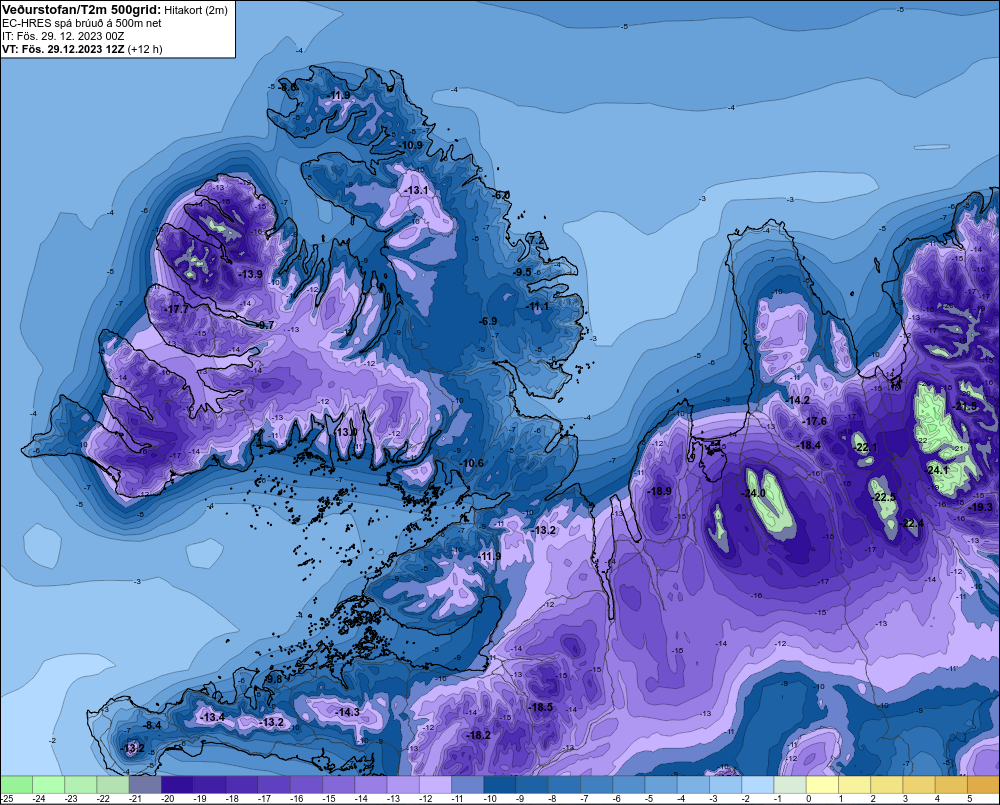1000x805 pixels.
Task: Select the legend swatch above the 3 label
Action: pos(919,784)
